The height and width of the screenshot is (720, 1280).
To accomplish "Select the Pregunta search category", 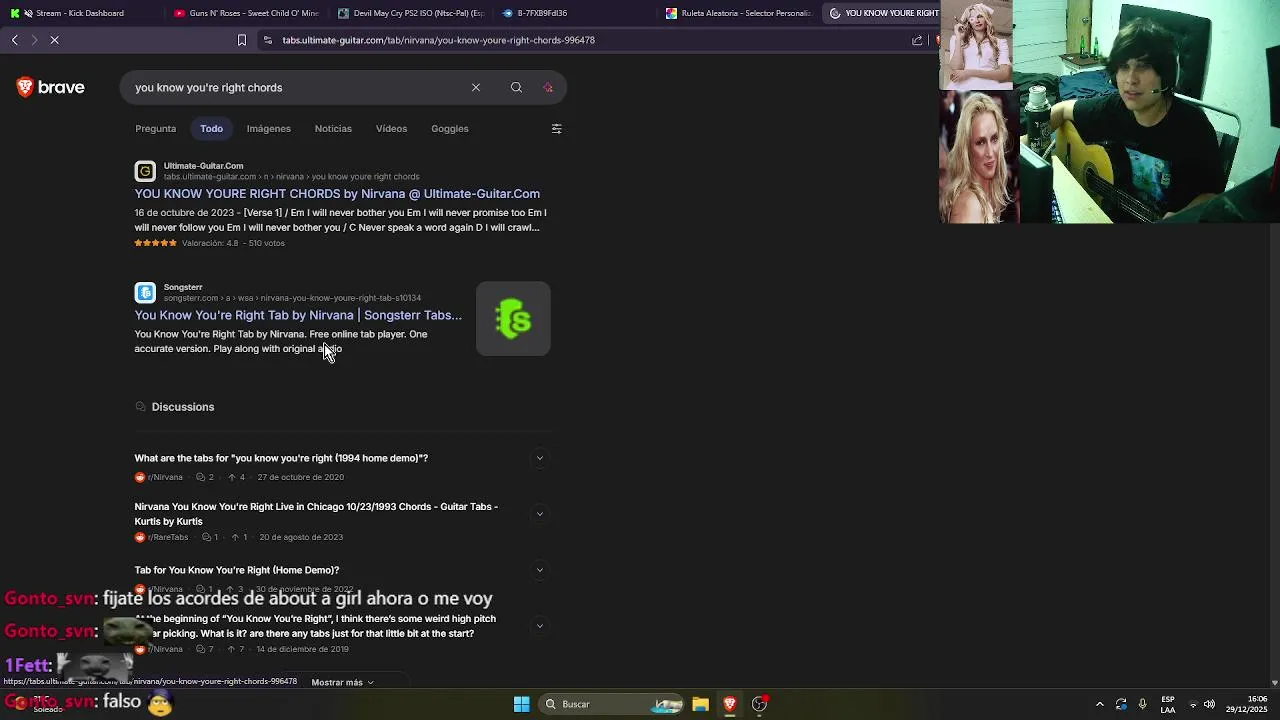I will point(155,129).
